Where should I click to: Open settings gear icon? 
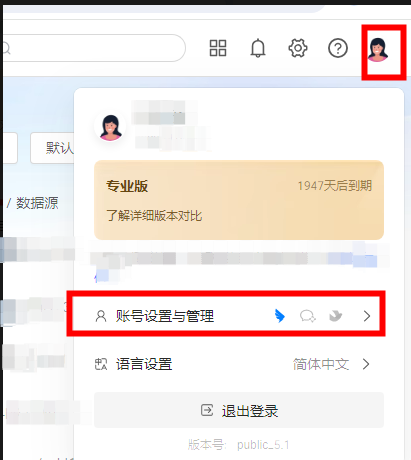click(x=298, y=48)
